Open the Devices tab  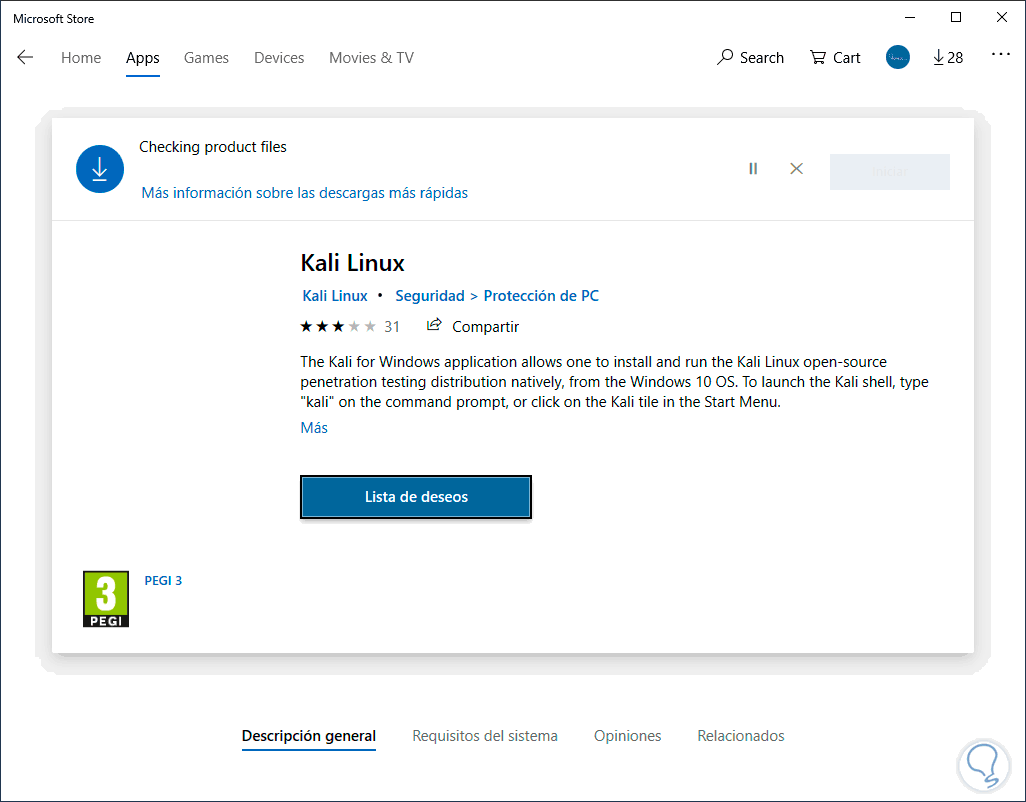(x=279, y=58)
